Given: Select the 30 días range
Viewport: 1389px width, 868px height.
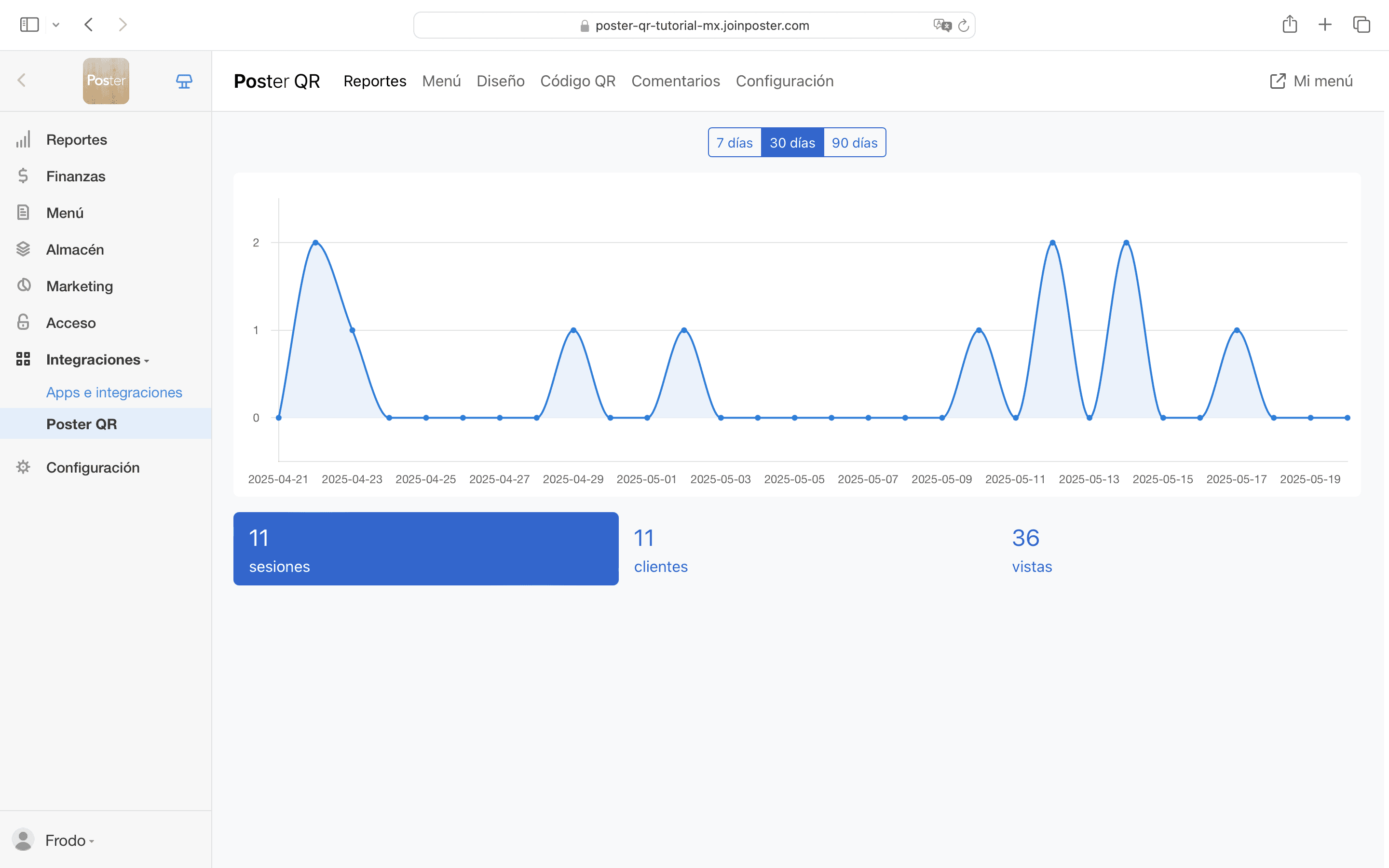Looking at the screenshot, I should click(x=792, y=142).
